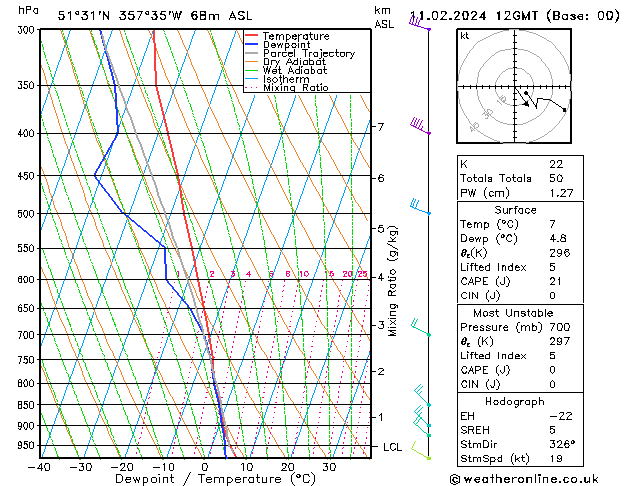This screenshot has width=629, height=486.
Task: Click the surface 'Dewp (°C)' value 4.8
Action: (x=558, y=239)
